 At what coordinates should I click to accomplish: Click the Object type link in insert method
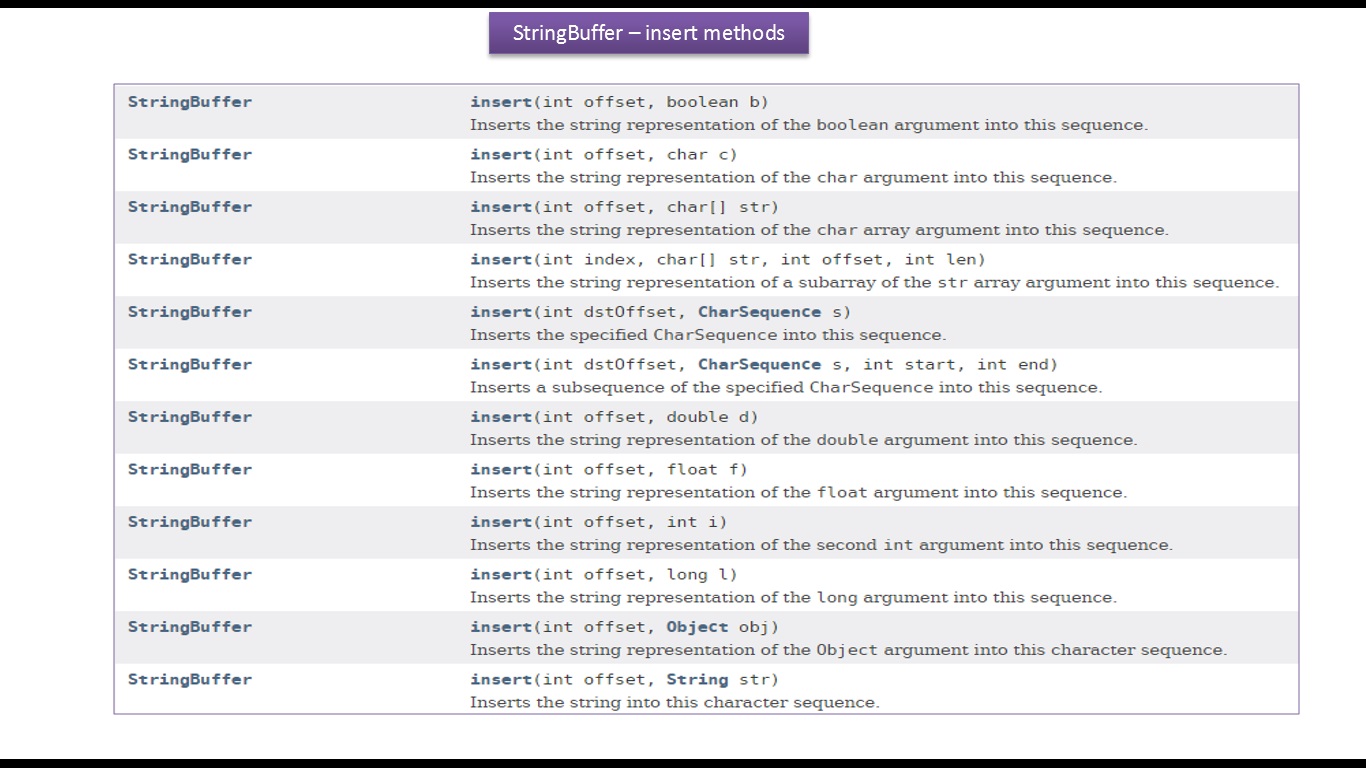tap(697, 627)
